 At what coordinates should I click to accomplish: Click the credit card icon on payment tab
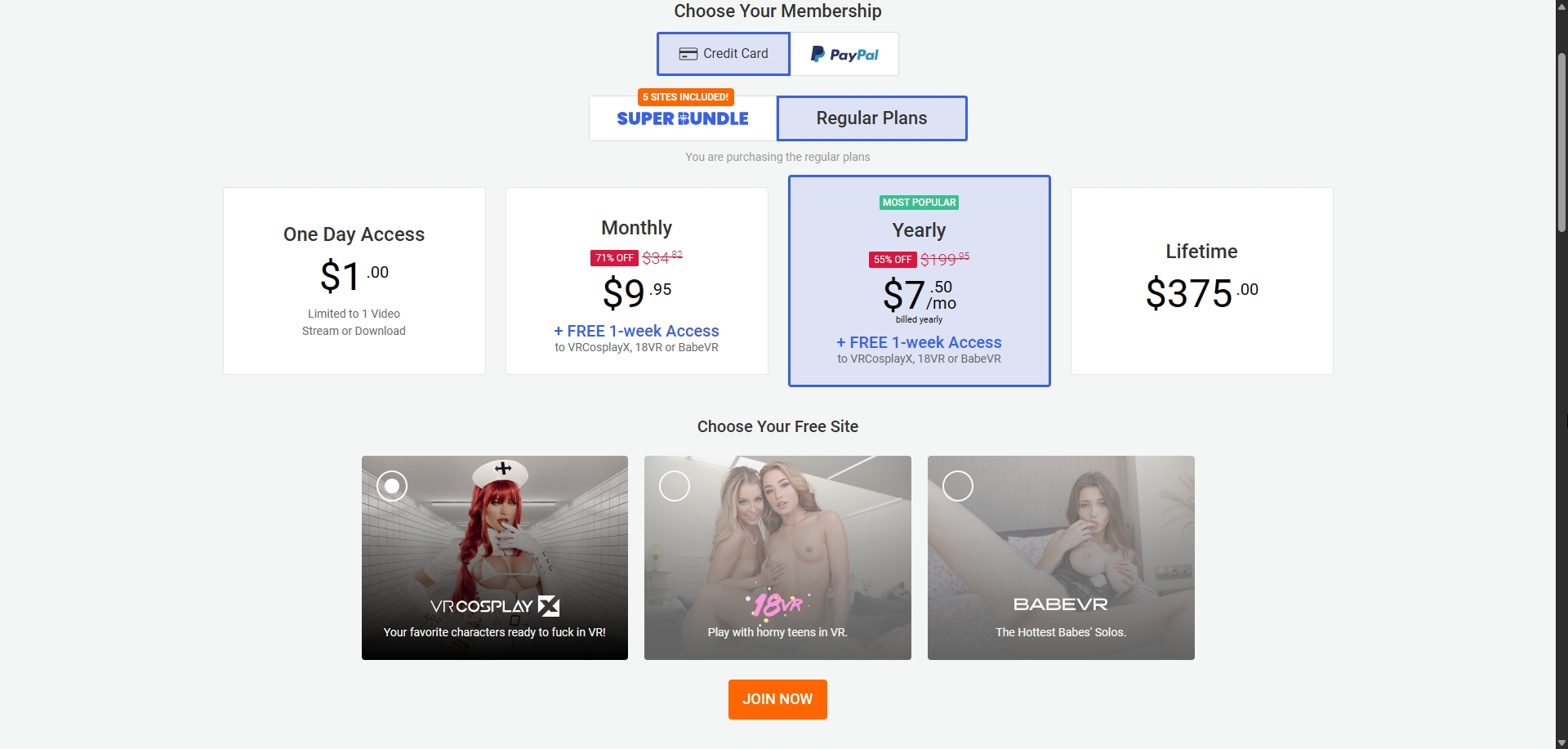(x=687, y=53)
